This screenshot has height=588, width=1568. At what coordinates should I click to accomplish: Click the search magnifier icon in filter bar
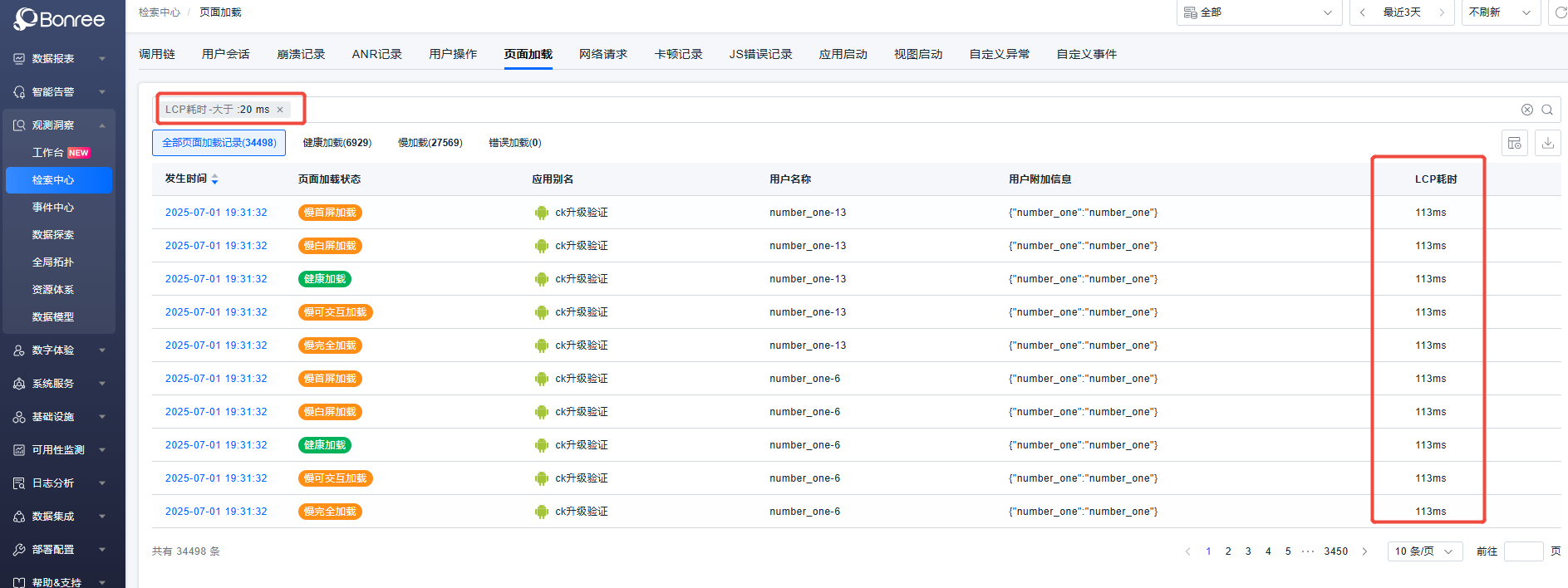pyautogui.click(x=1547, y=110)
